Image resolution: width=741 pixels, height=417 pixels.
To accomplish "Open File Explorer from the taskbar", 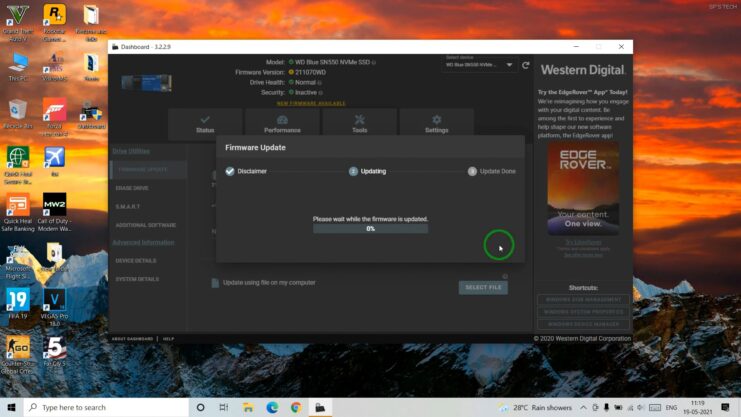I will (x=248, y=408).
